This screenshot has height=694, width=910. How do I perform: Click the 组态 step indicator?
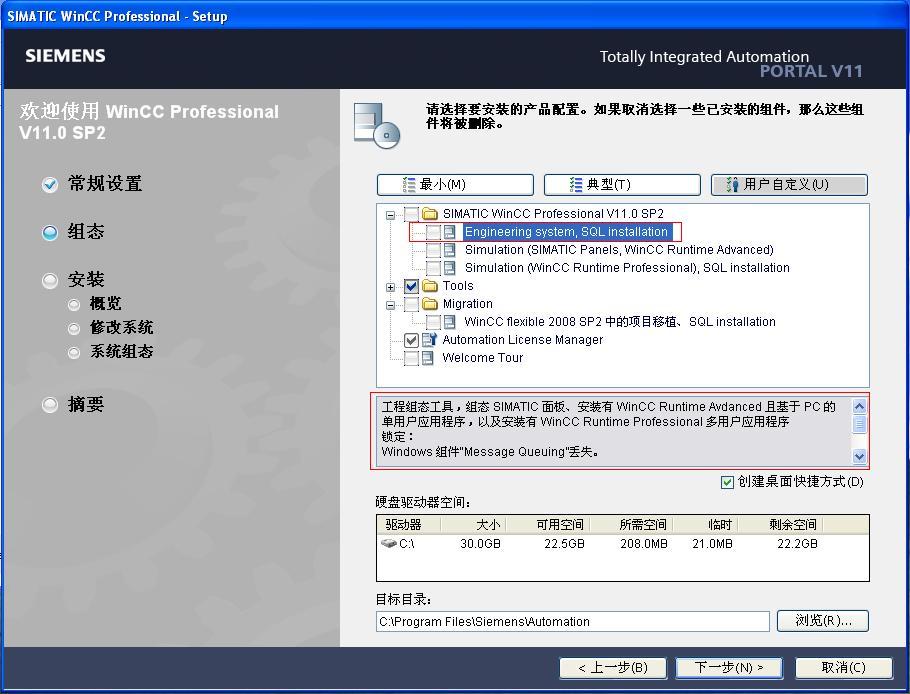[50, 233]
